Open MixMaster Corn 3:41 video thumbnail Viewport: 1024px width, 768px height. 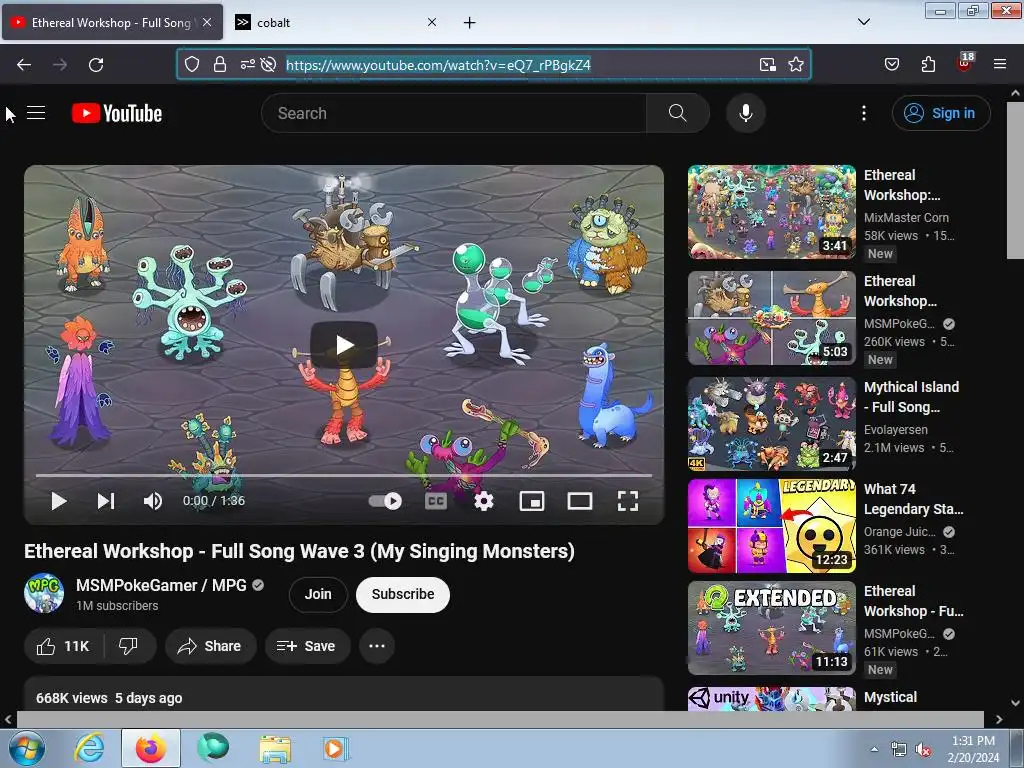click(771, 212)
